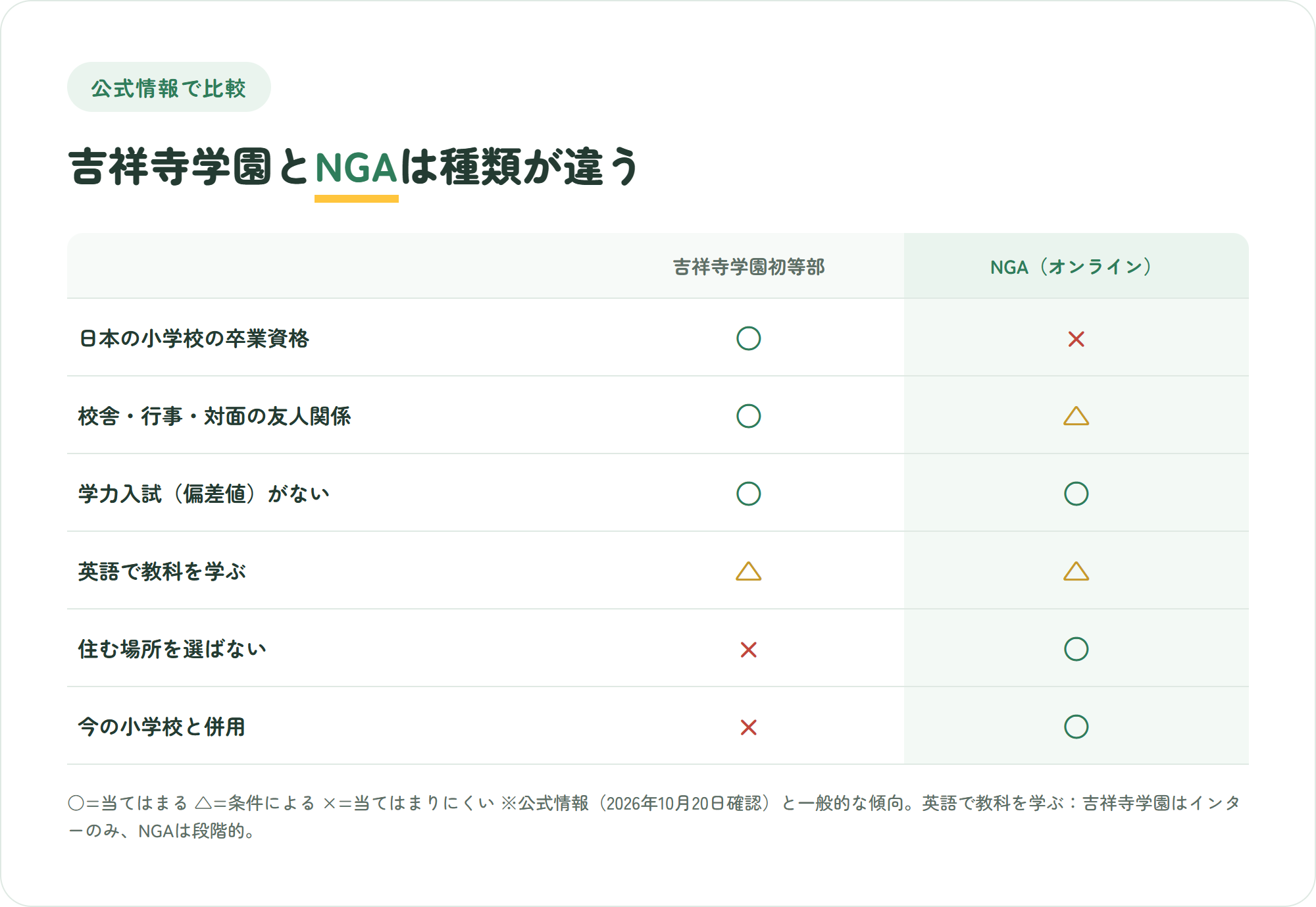Click the red cross for 今の小学校と併用 under 吉祥寺学園初等部
The width and height of the screenshot is (1316, 907).
point(748,727)
